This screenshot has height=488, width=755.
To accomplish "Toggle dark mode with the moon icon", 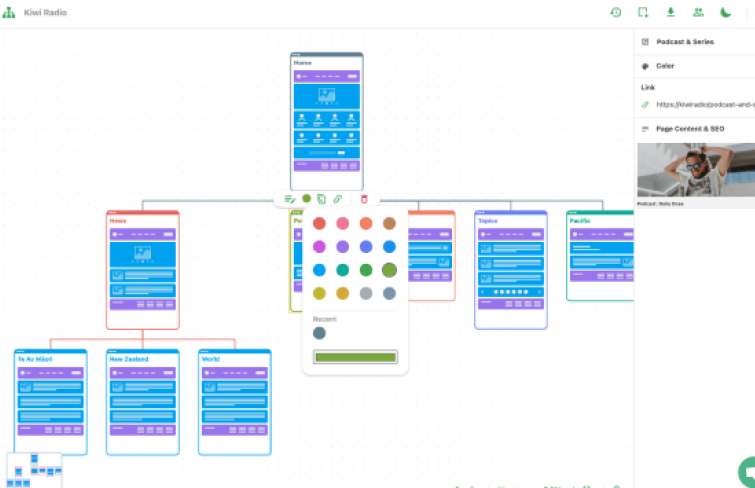I will coord(726,13).
